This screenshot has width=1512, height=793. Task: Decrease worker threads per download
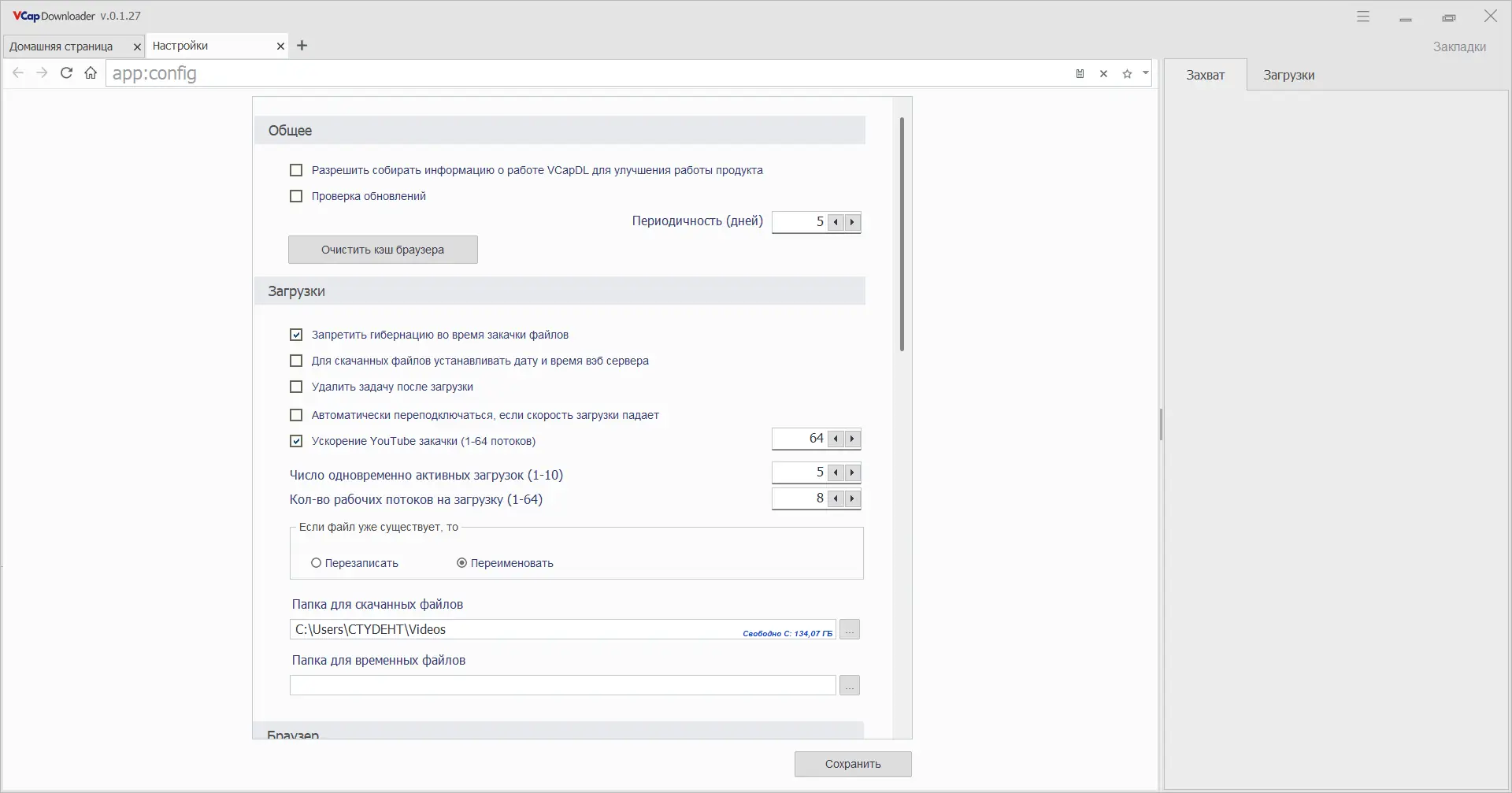pos(836,498)
